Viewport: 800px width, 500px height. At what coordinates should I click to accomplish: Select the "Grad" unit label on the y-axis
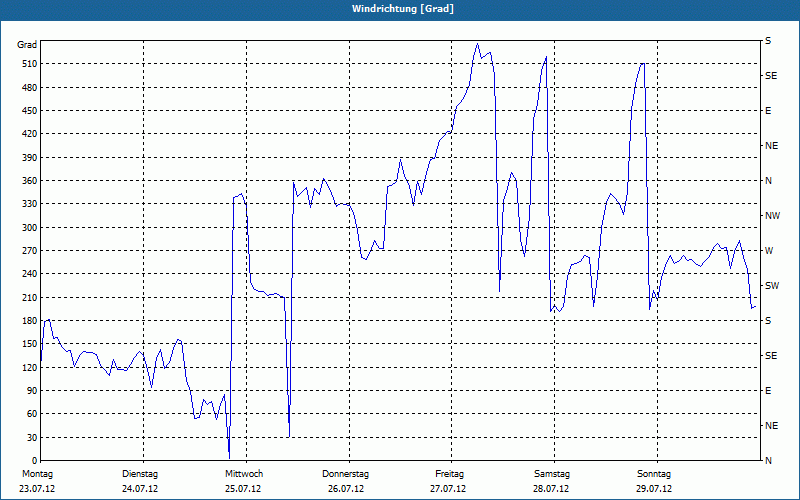(x=27, y=45)
